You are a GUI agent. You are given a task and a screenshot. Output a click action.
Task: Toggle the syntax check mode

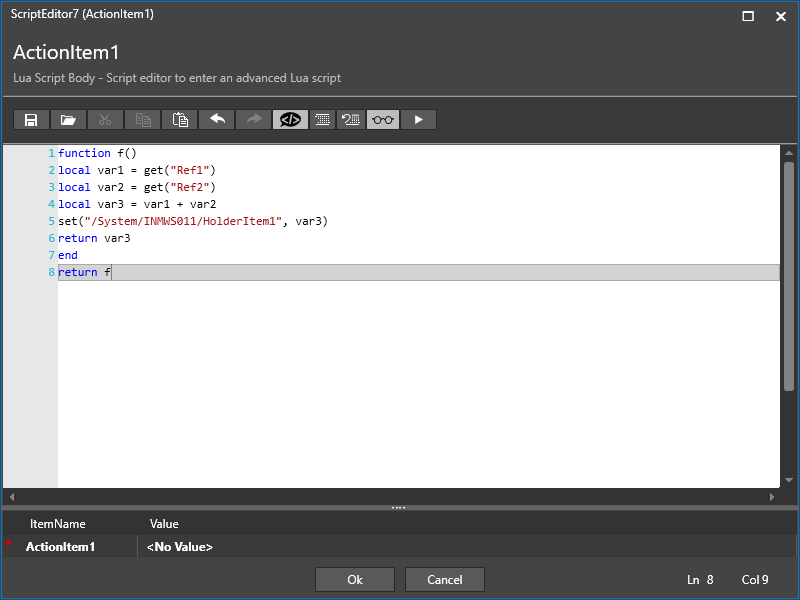pyautogui.click(x=290, y=119)
